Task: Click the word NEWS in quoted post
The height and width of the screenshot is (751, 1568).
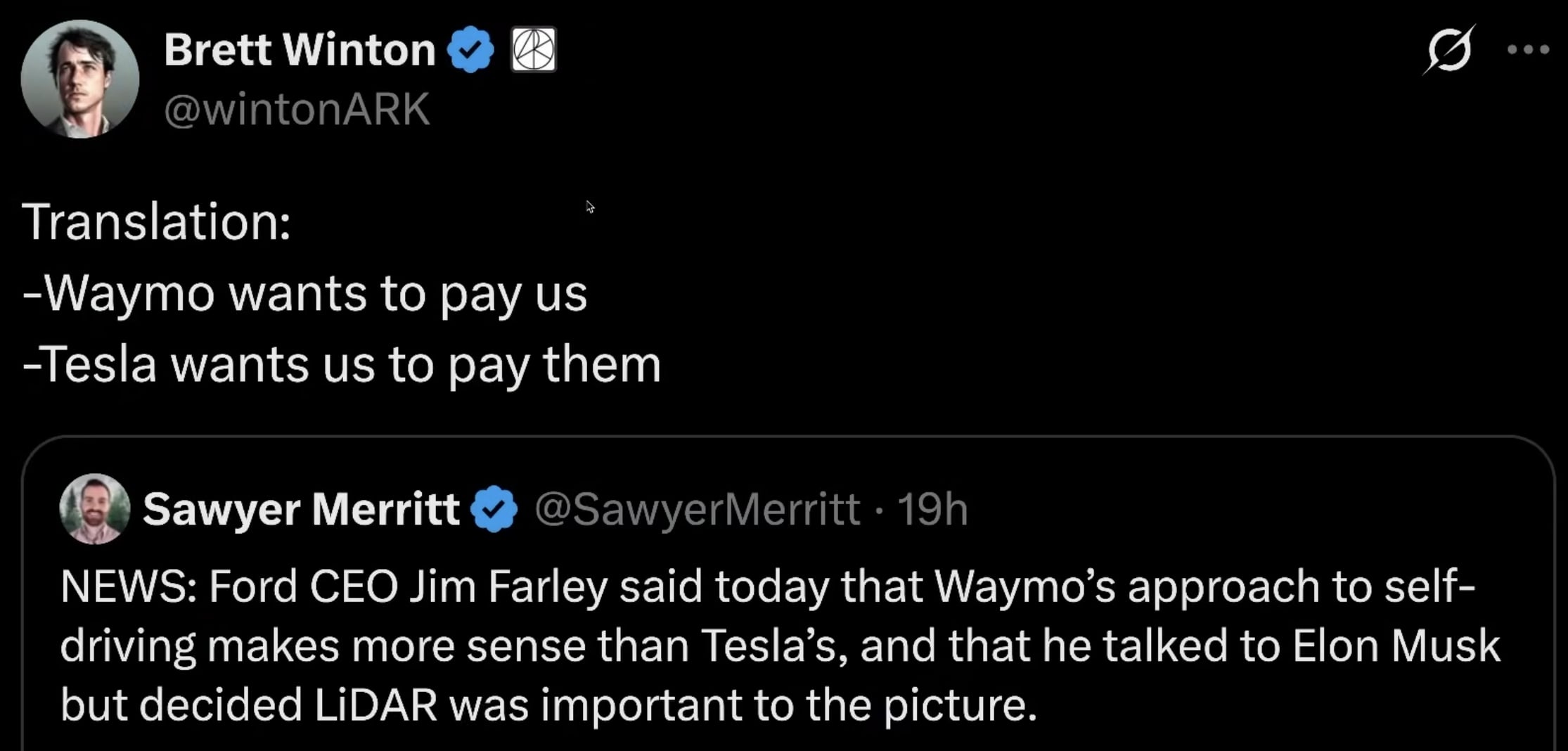Action: 124,586
